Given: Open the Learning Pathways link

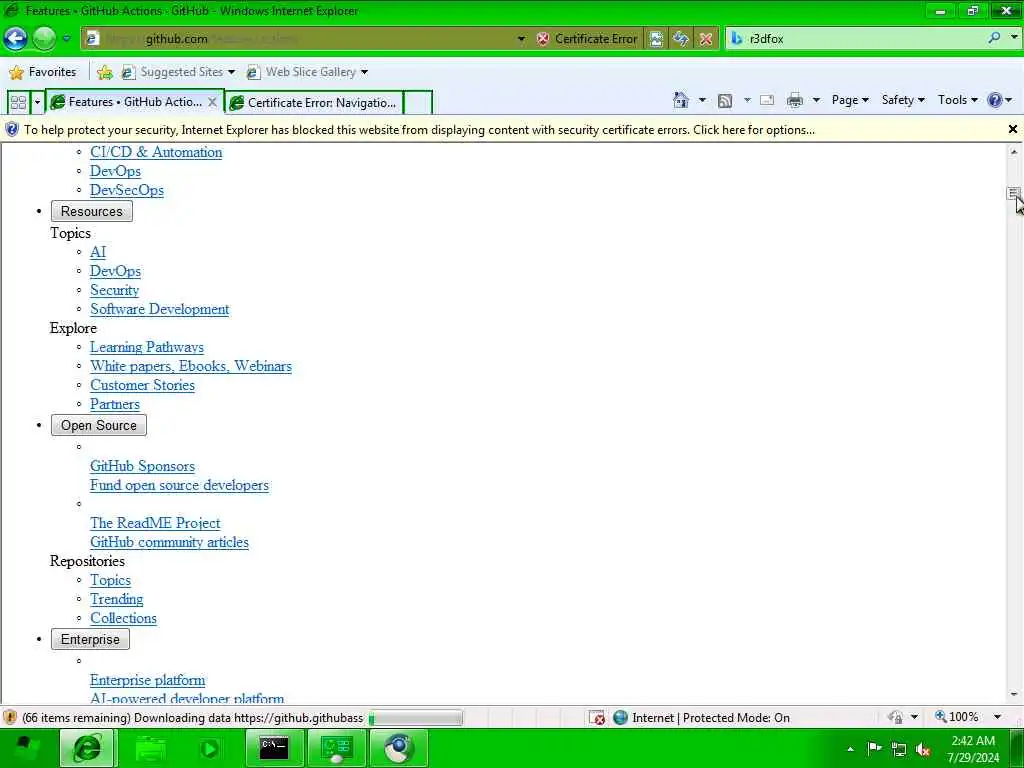Looking at the screenshot, I should click(x=147, y=347).
